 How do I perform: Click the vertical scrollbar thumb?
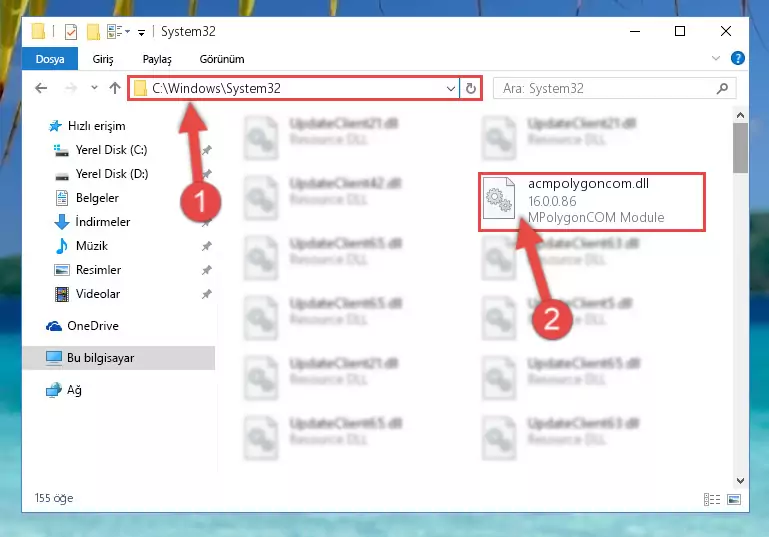(x=740, y=148)
